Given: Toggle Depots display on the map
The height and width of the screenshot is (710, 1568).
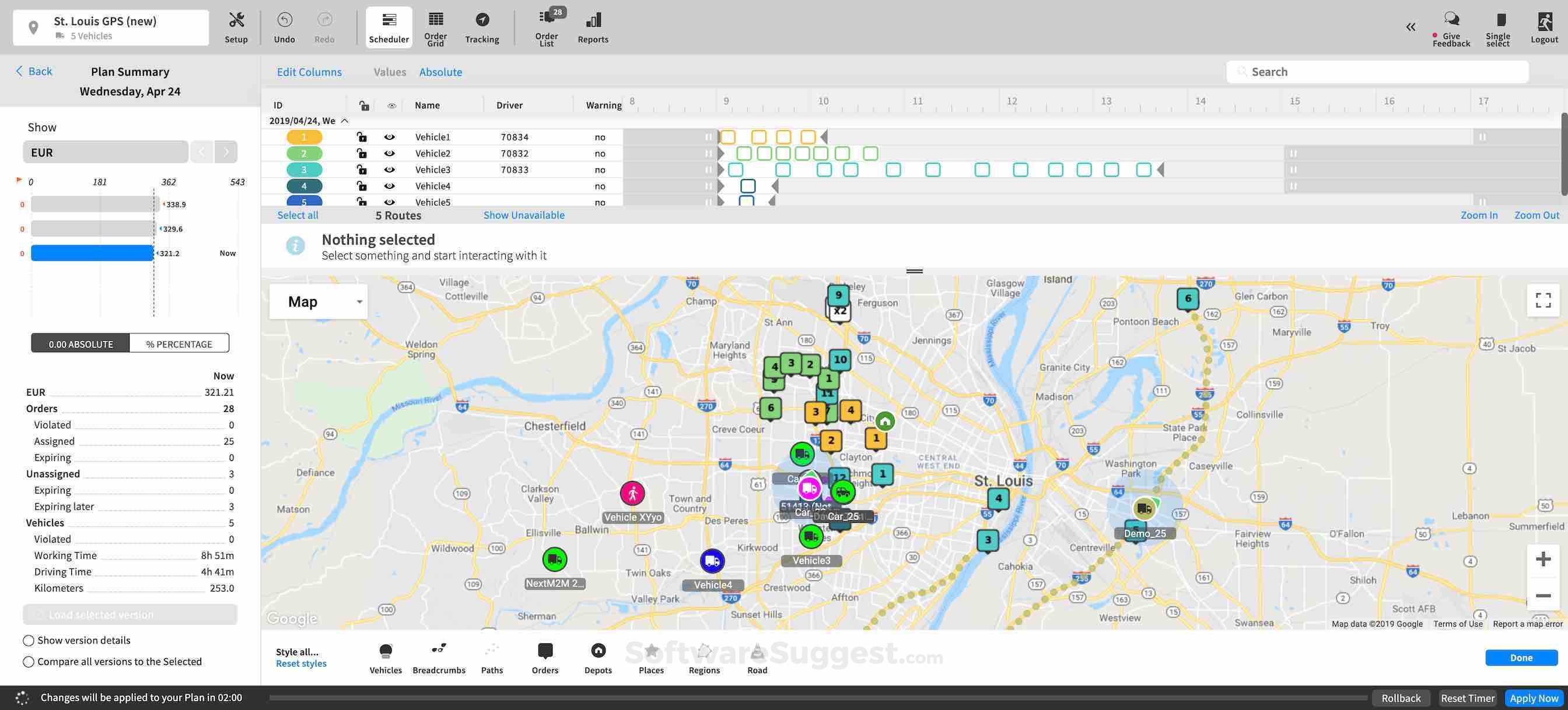Looking at the screenshot, I should (598, 656).
